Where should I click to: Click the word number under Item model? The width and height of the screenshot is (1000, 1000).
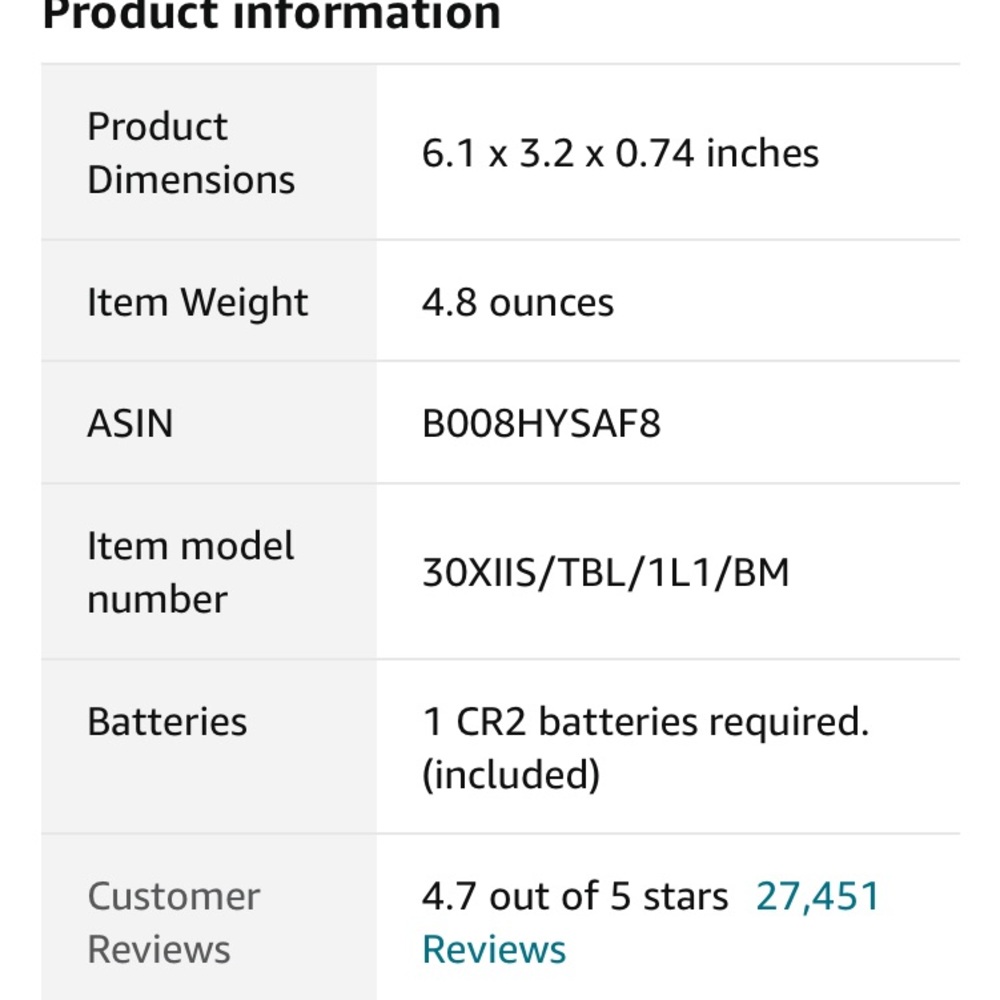click(x=157, y=599)
